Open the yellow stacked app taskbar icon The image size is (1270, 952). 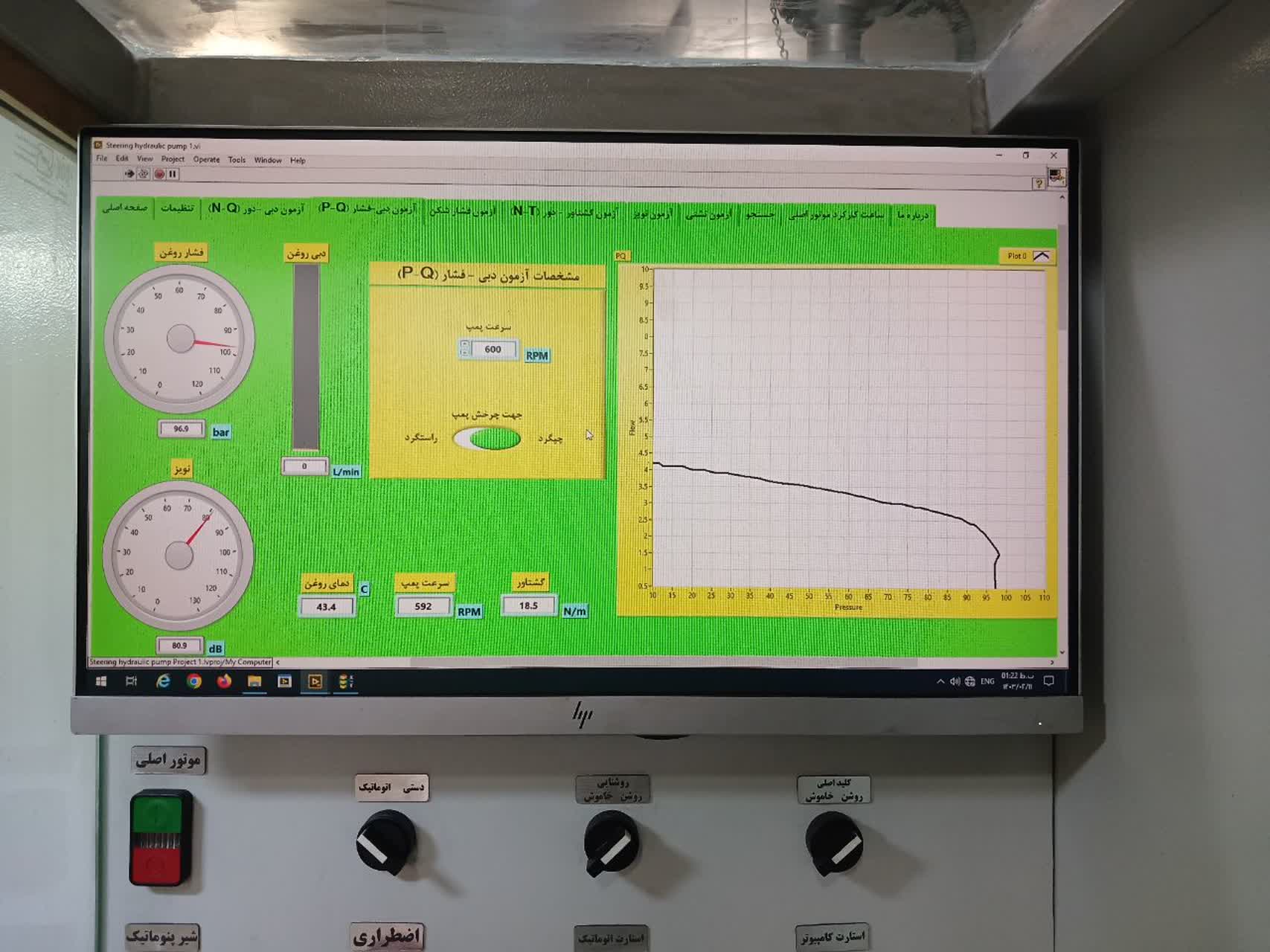(345, 681)
